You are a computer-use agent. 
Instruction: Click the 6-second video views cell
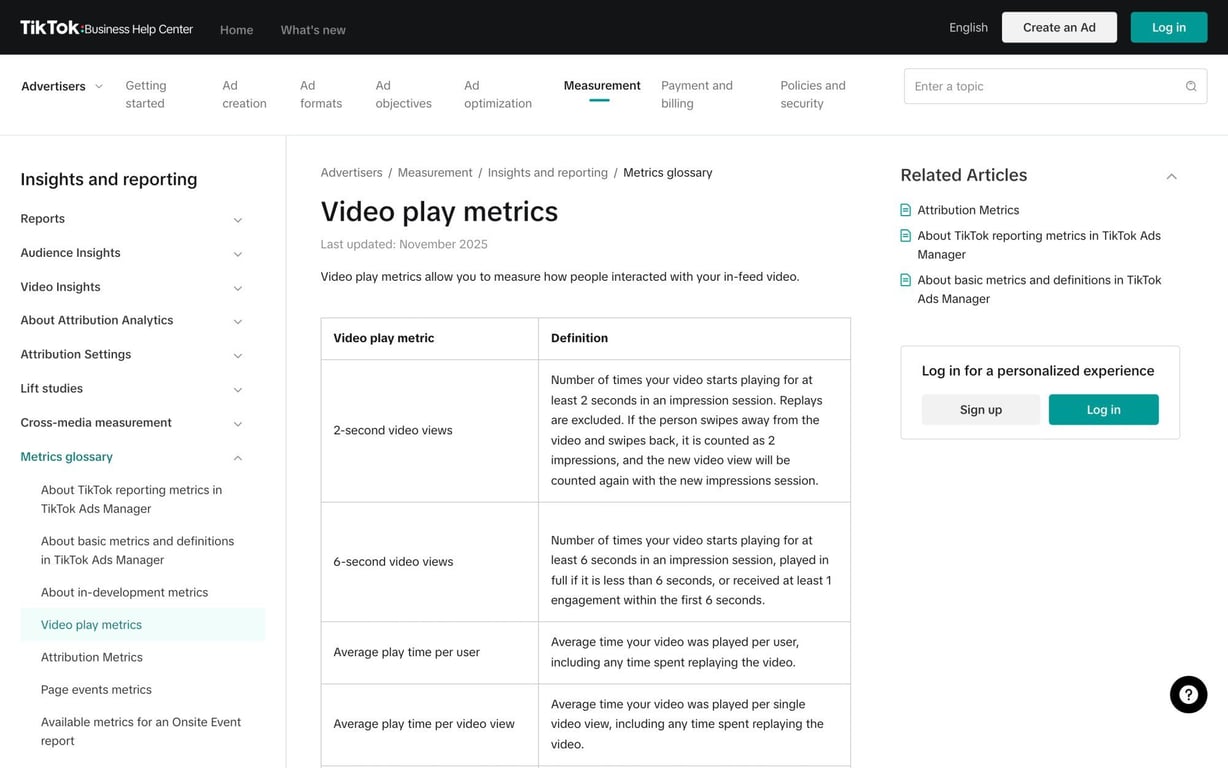tap(429, 562)
